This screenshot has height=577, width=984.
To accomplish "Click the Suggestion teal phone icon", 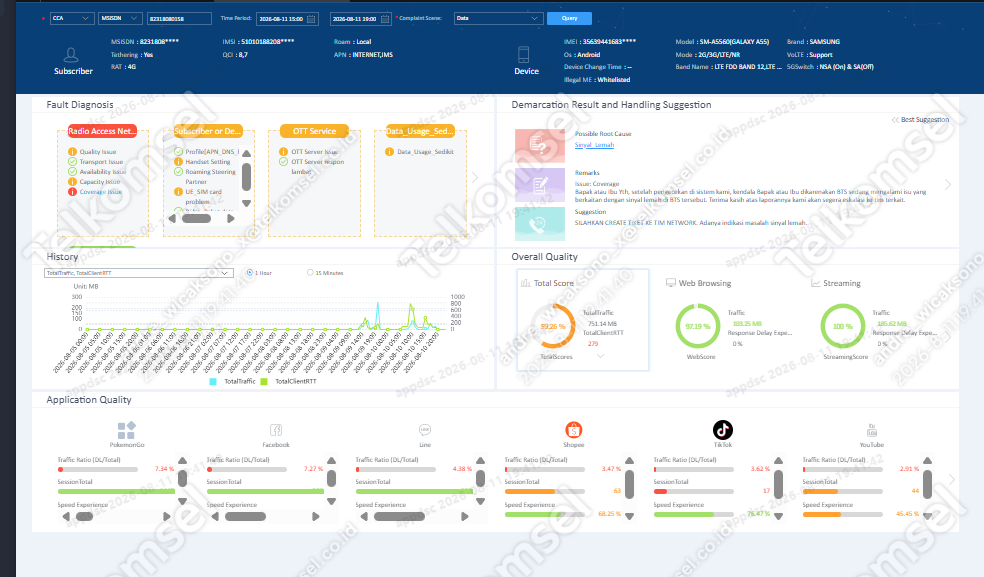I will pos(539,224).
